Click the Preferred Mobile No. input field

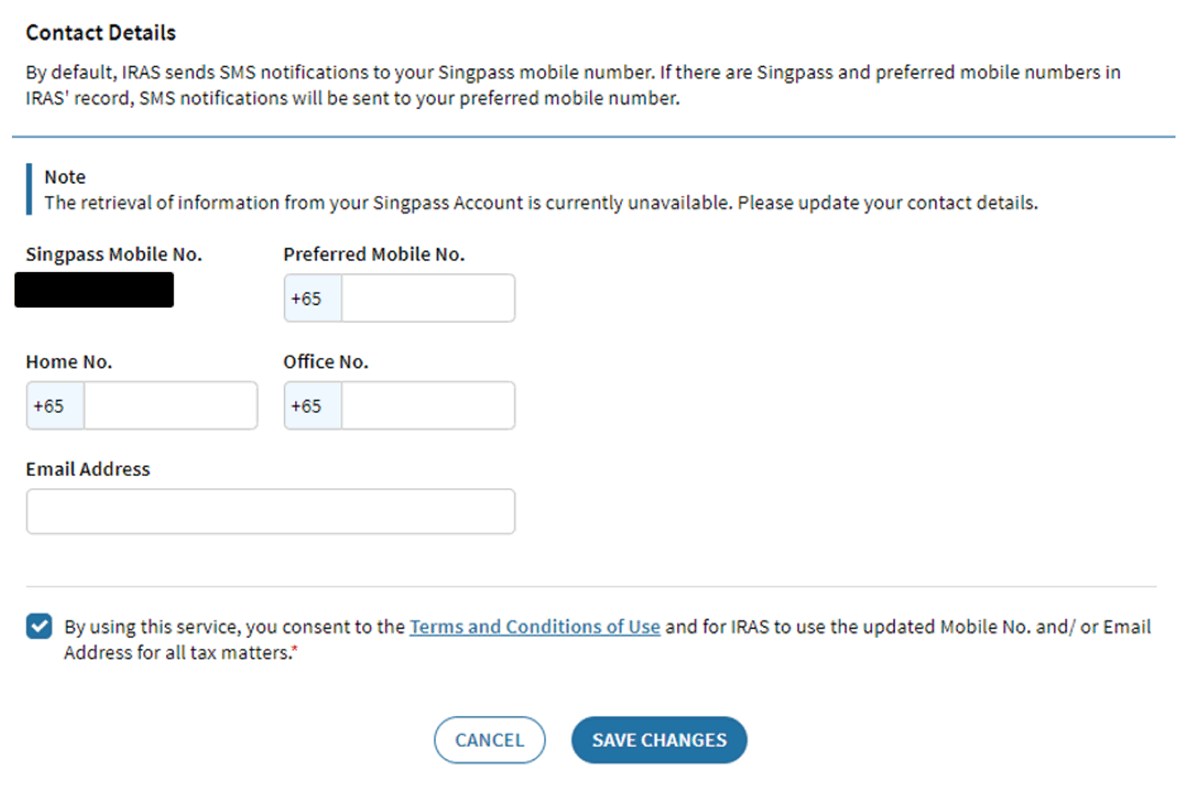point(427,299)
